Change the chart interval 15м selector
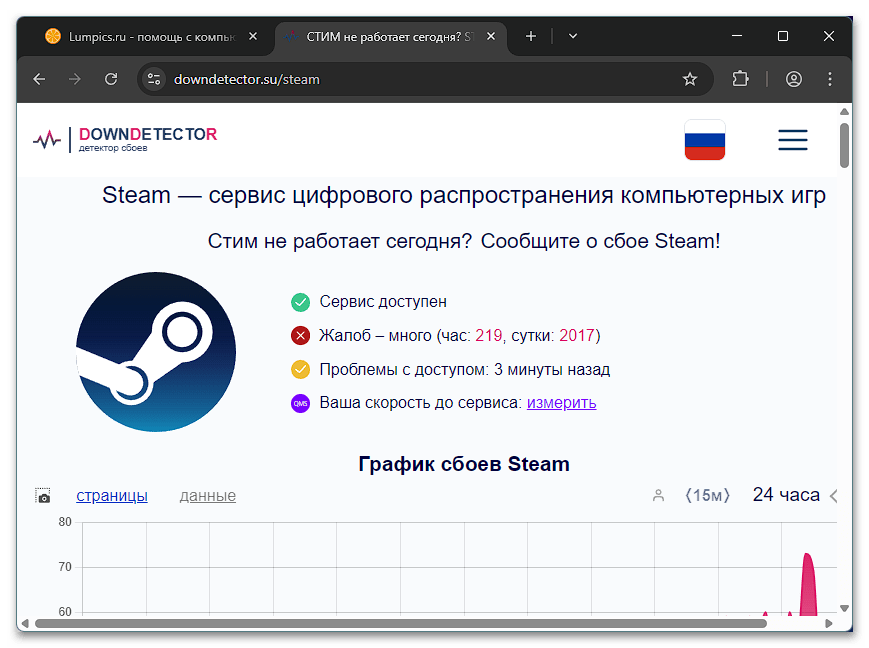This screenshot has height=648, width=869. pyautogui.click(x=708, y=496)
